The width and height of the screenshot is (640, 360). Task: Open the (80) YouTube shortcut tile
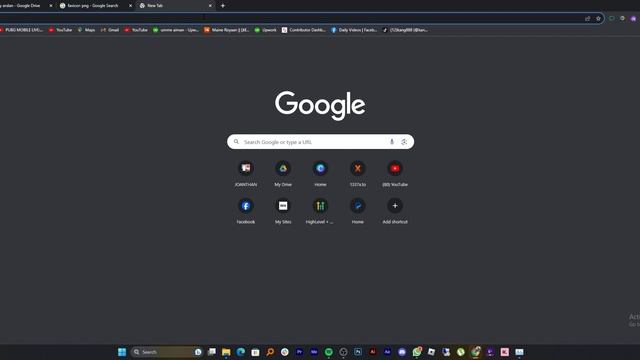pyautogui.click(x=395, y=173)
